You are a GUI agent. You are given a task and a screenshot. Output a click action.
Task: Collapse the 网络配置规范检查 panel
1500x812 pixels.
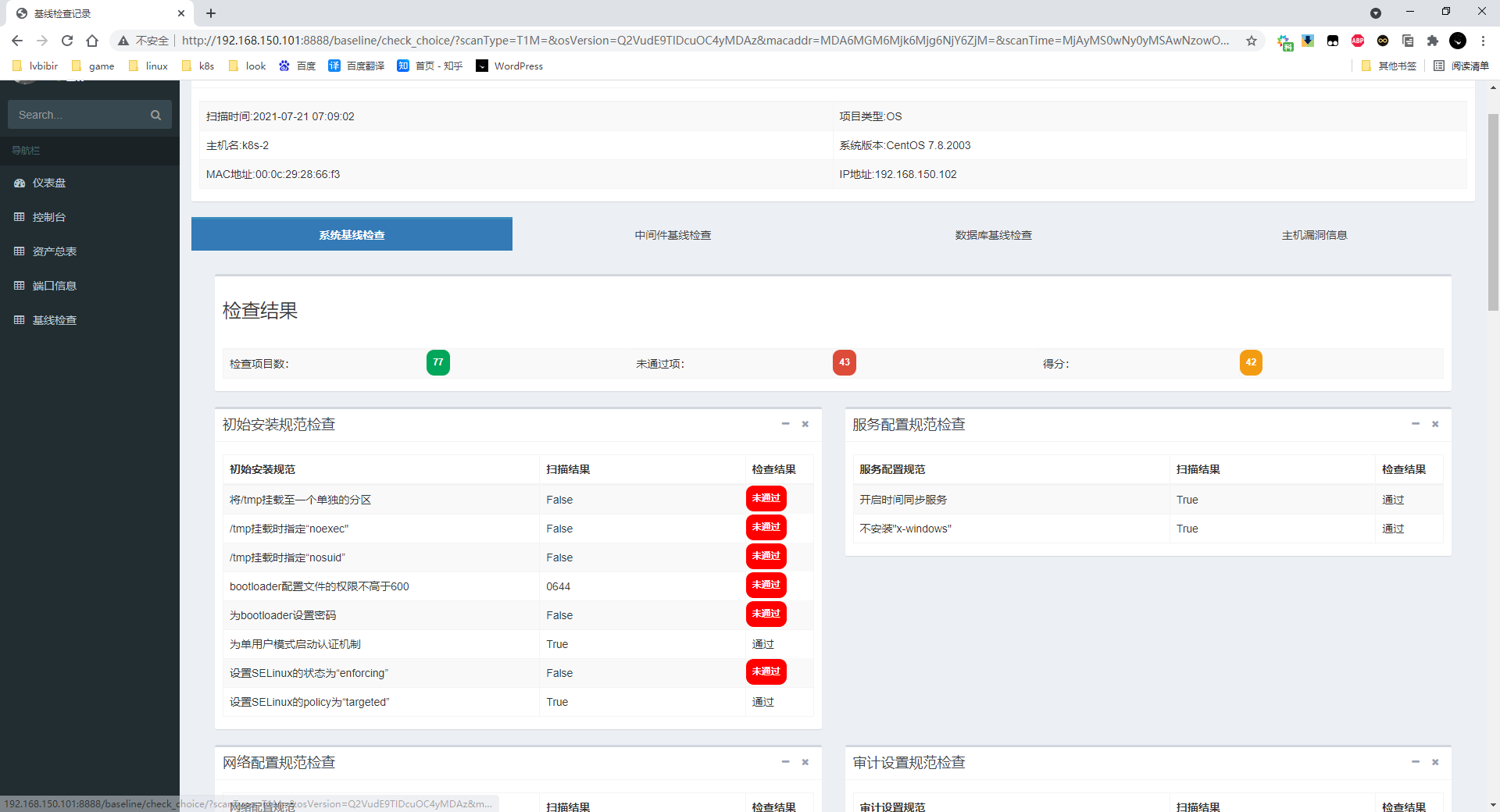785,762
